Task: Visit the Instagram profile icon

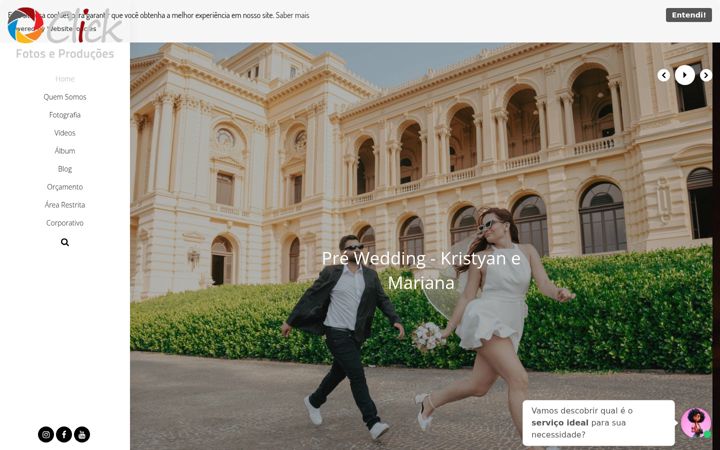Action: click(x=46, y=434)
